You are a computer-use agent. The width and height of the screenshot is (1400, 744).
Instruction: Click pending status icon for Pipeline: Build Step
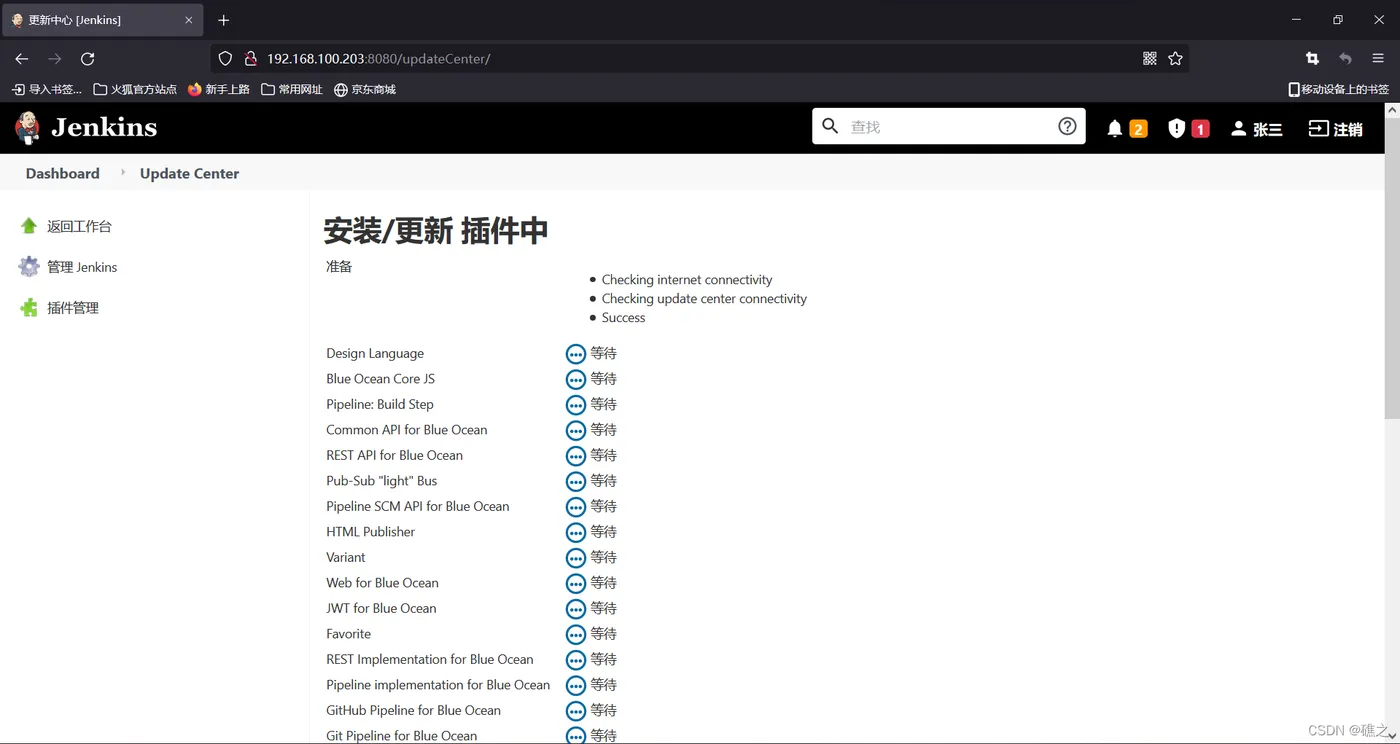(x=576, y=405)
